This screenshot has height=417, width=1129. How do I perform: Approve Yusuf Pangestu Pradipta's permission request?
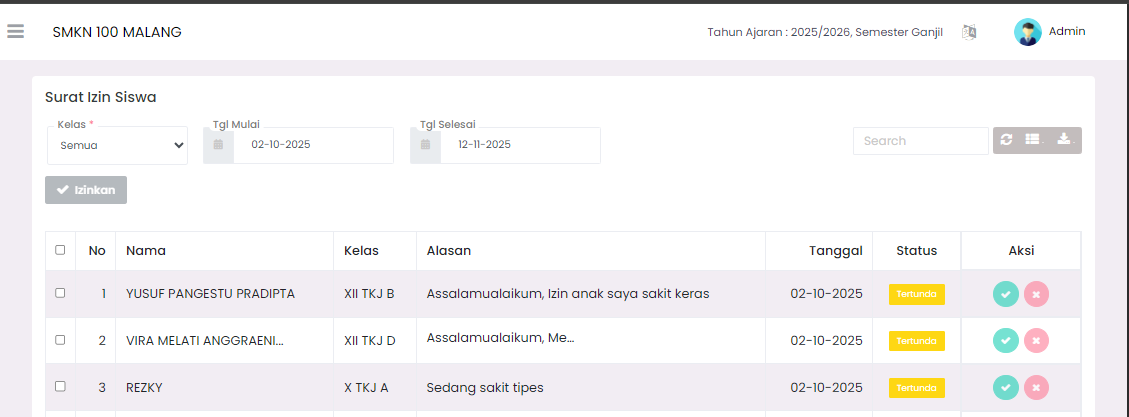1006,294
